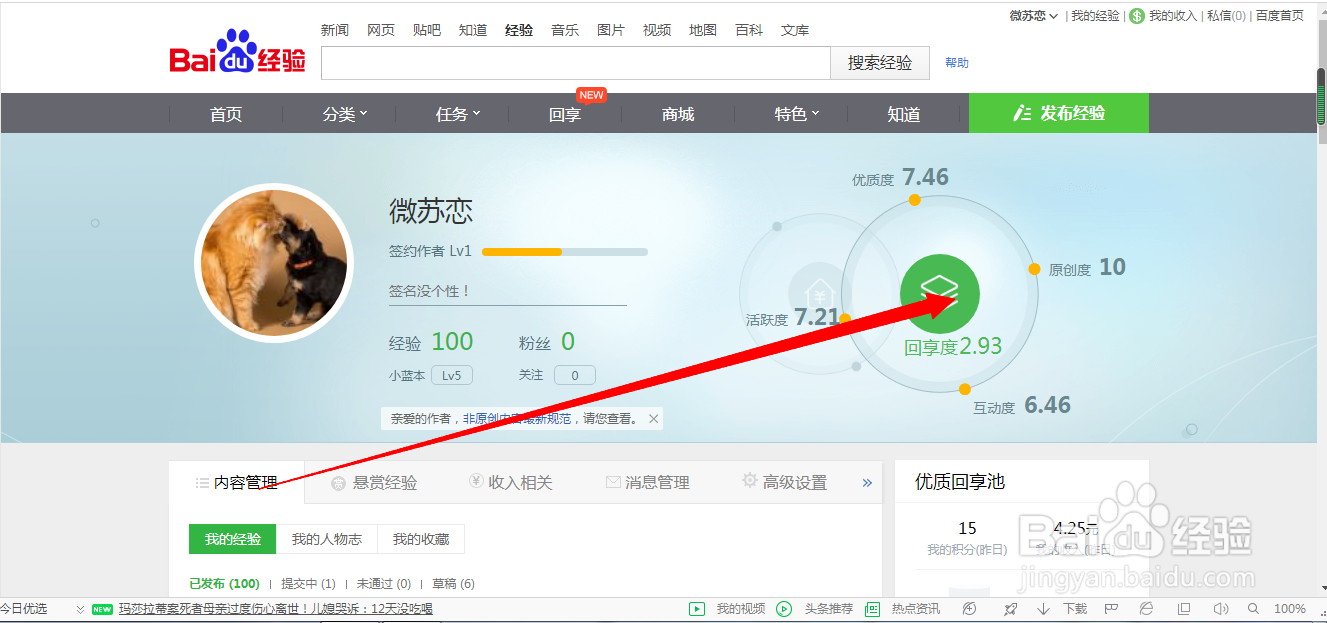
Task: Click the 搜索经验 search button
Action: [879, 62]
